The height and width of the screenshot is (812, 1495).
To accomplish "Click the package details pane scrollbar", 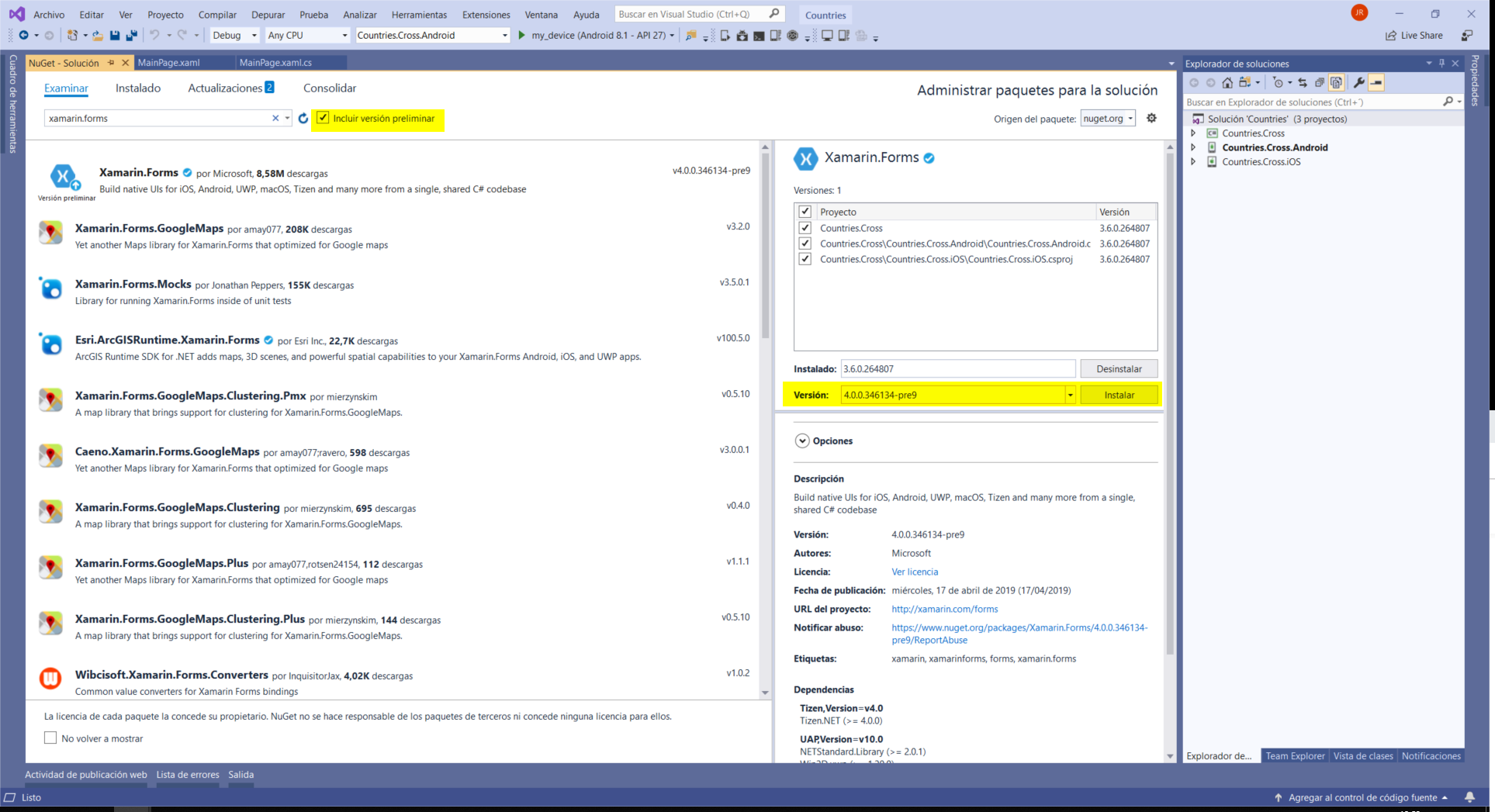I will click(1170, 403).
